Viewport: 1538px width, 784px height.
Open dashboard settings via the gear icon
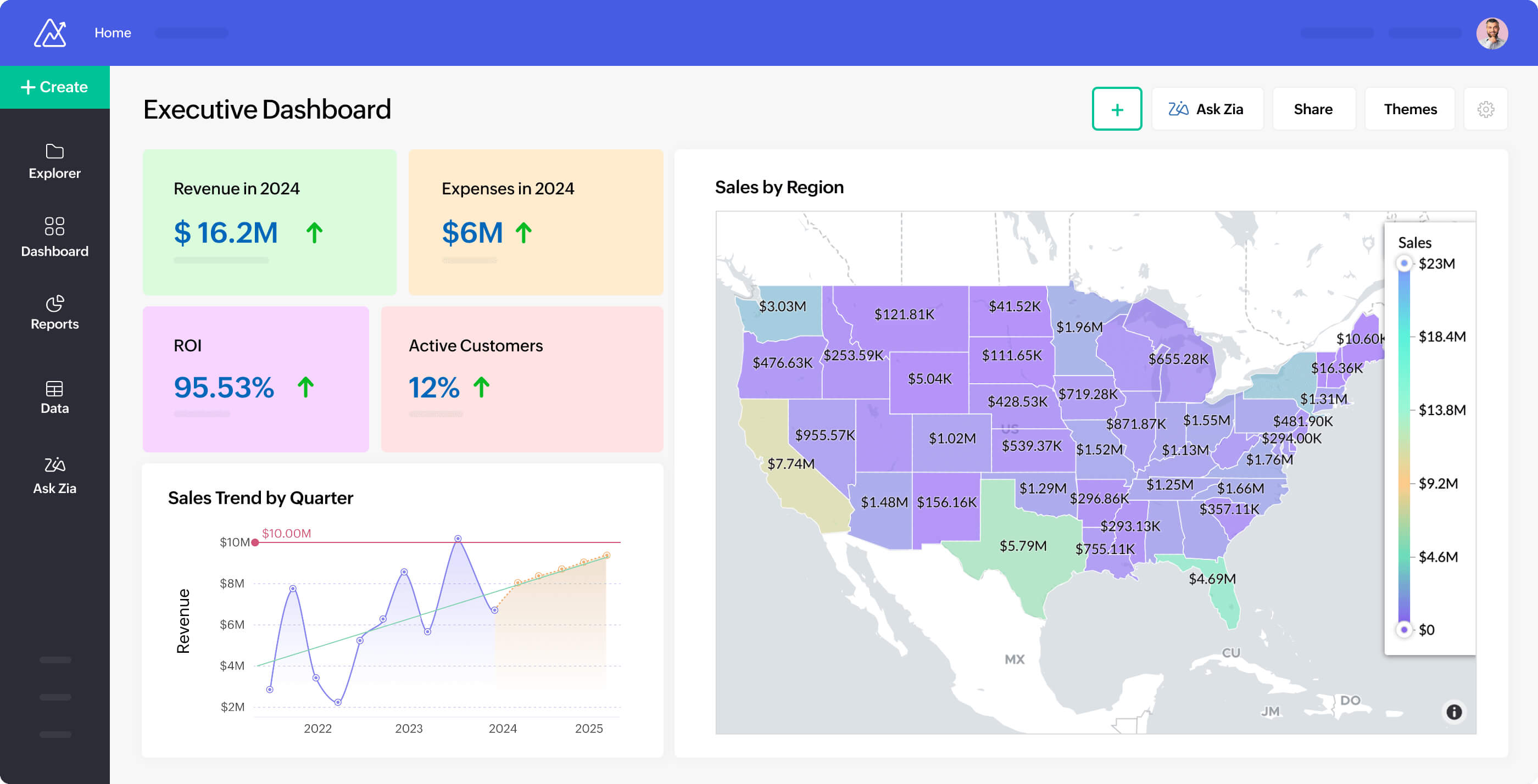point(1486,109)
